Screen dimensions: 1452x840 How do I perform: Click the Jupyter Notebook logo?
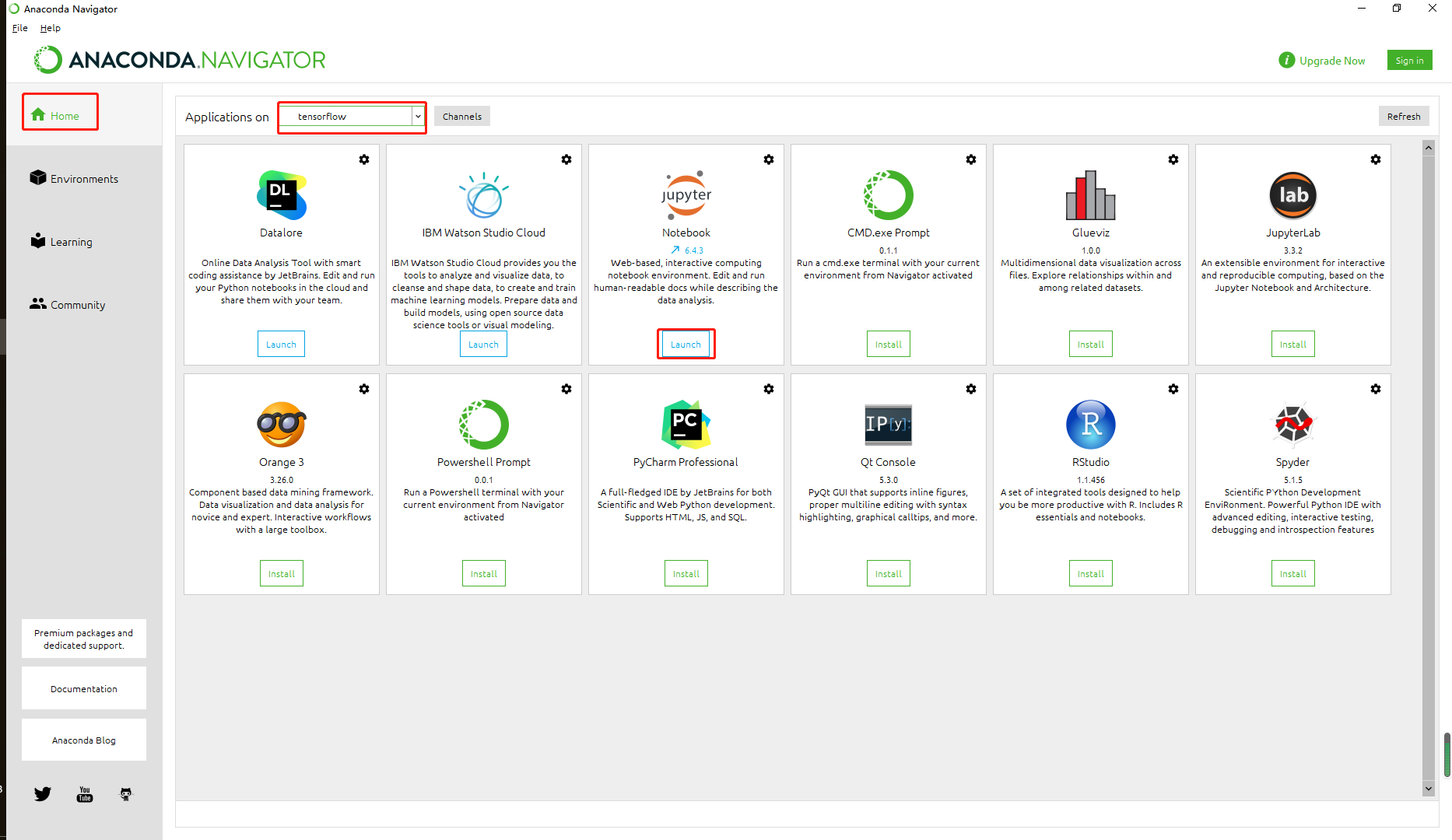click(x=686, y=195)
